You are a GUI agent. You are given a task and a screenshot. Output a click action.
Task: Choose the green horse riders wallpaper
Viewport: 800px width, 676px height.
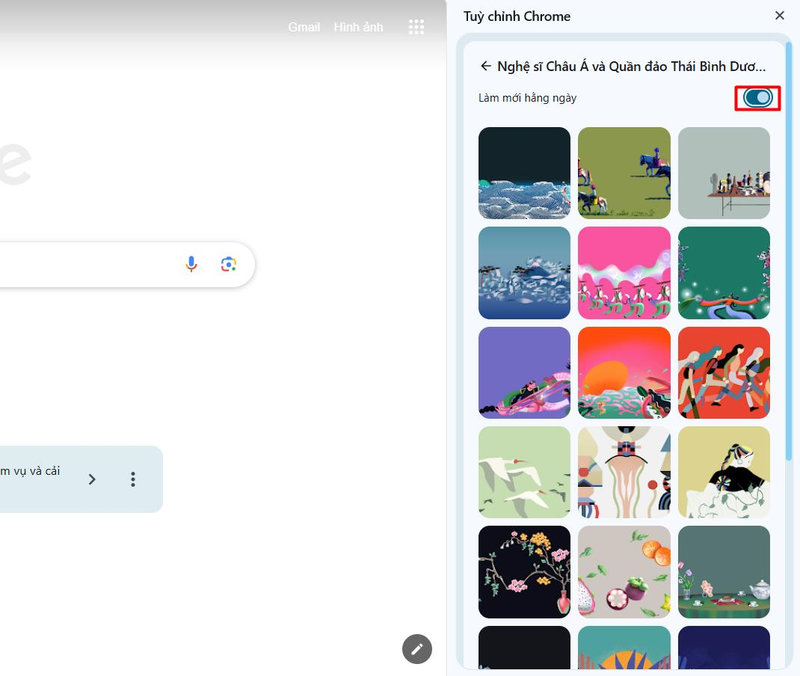coord(624,173)
